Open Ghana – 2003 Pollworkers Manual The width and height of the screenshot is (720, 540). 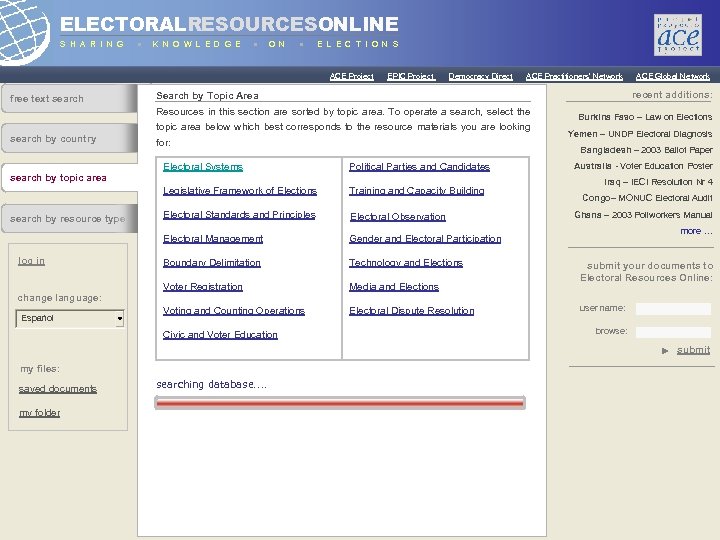(643, 214)
